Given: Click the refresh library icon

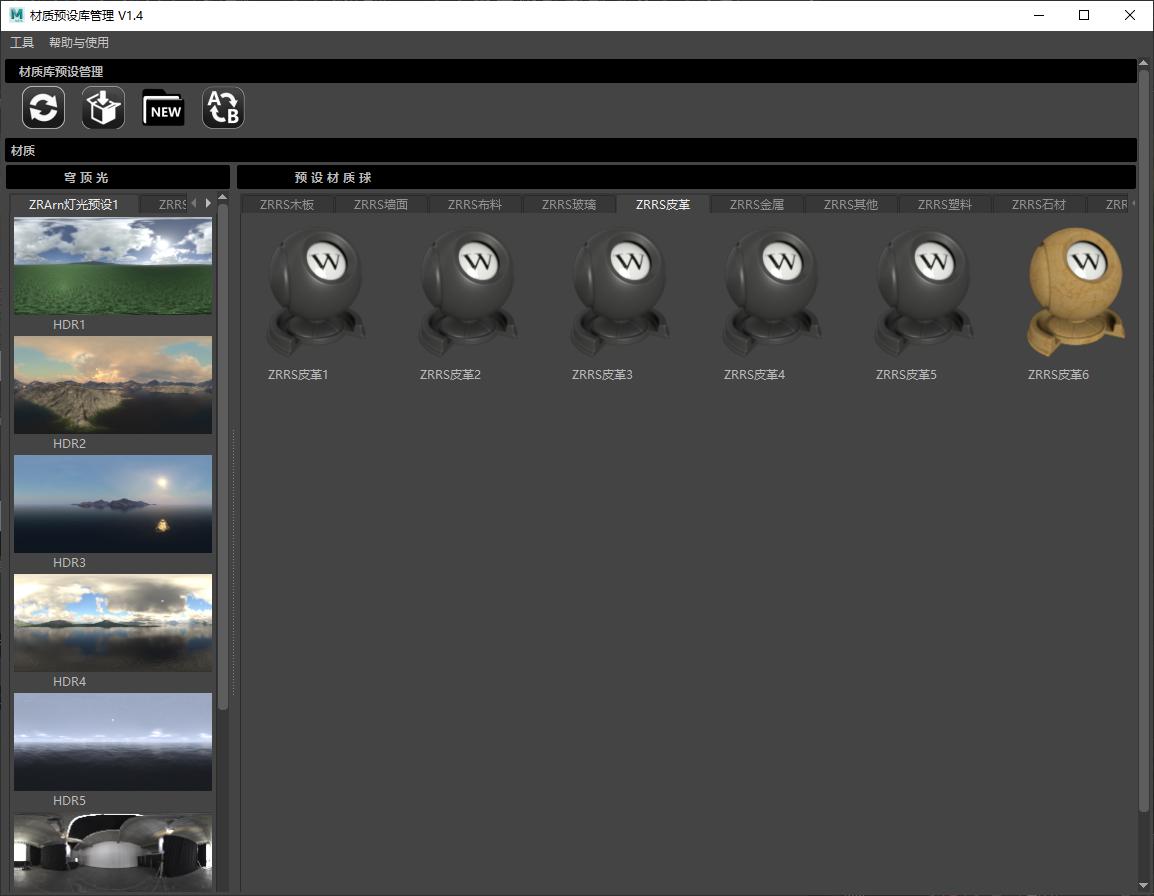Looking at the screenshot, I should [x=43, y=108].
